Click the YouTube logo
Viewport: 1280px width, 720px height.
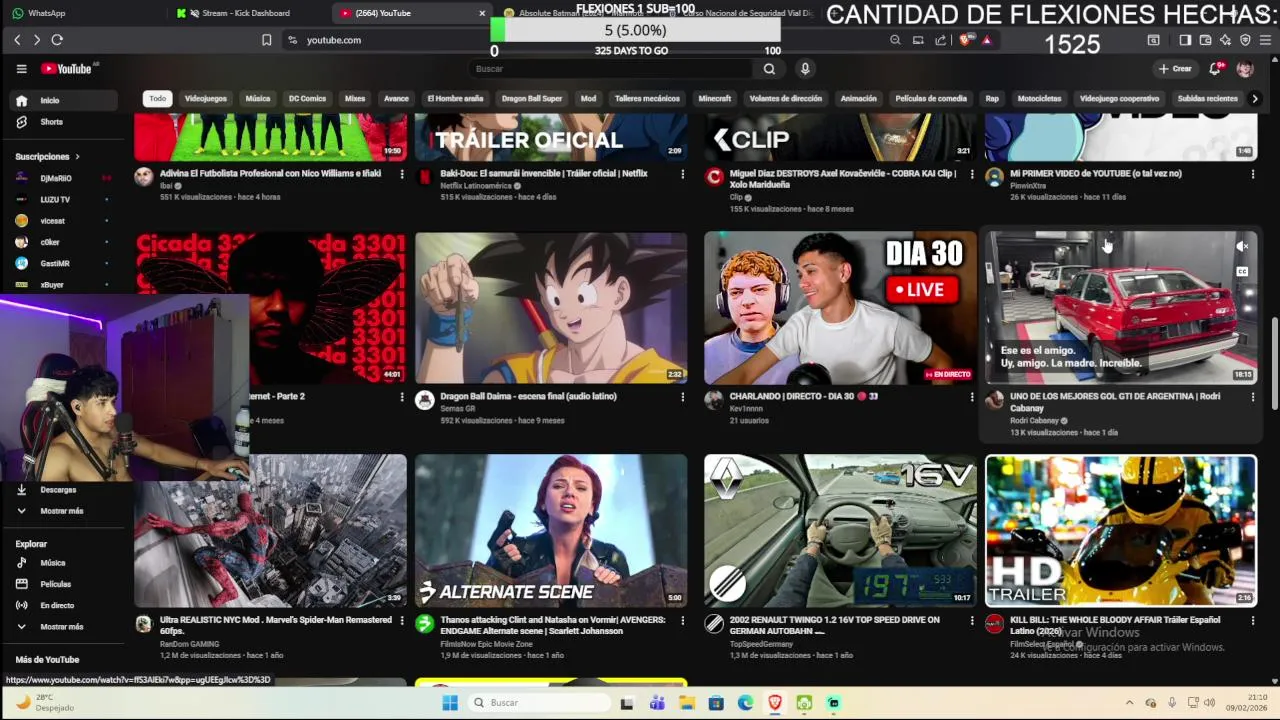pos(69,69)
